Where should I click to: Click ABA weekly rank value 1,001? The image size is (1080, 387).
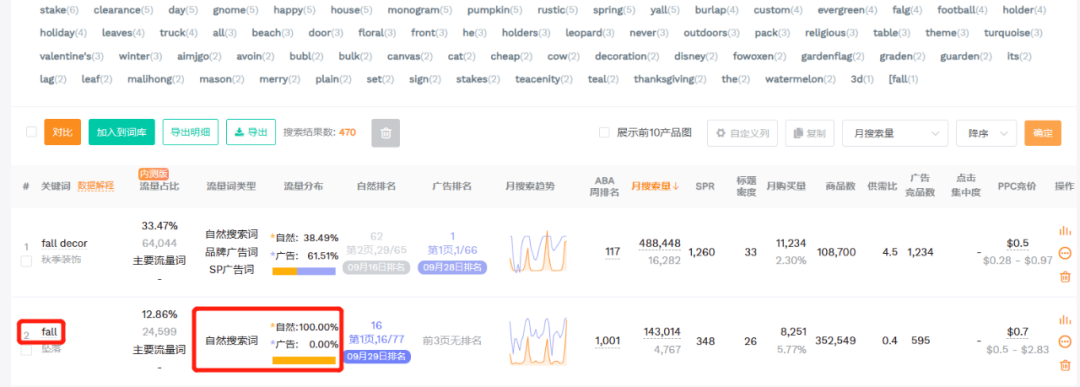click(608, 340)
